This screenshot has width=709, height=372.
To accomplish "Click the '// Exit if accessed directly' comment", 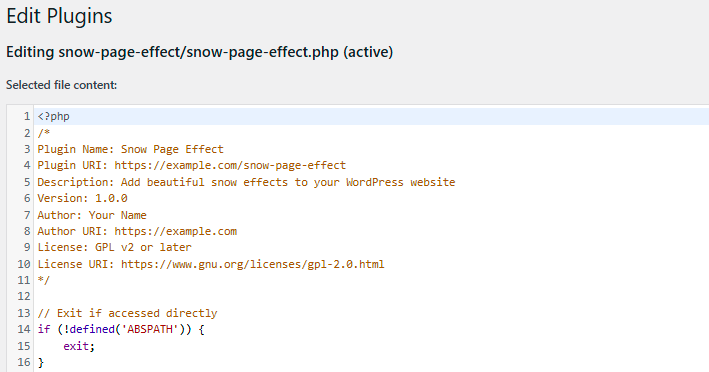I will coord(127,313).
